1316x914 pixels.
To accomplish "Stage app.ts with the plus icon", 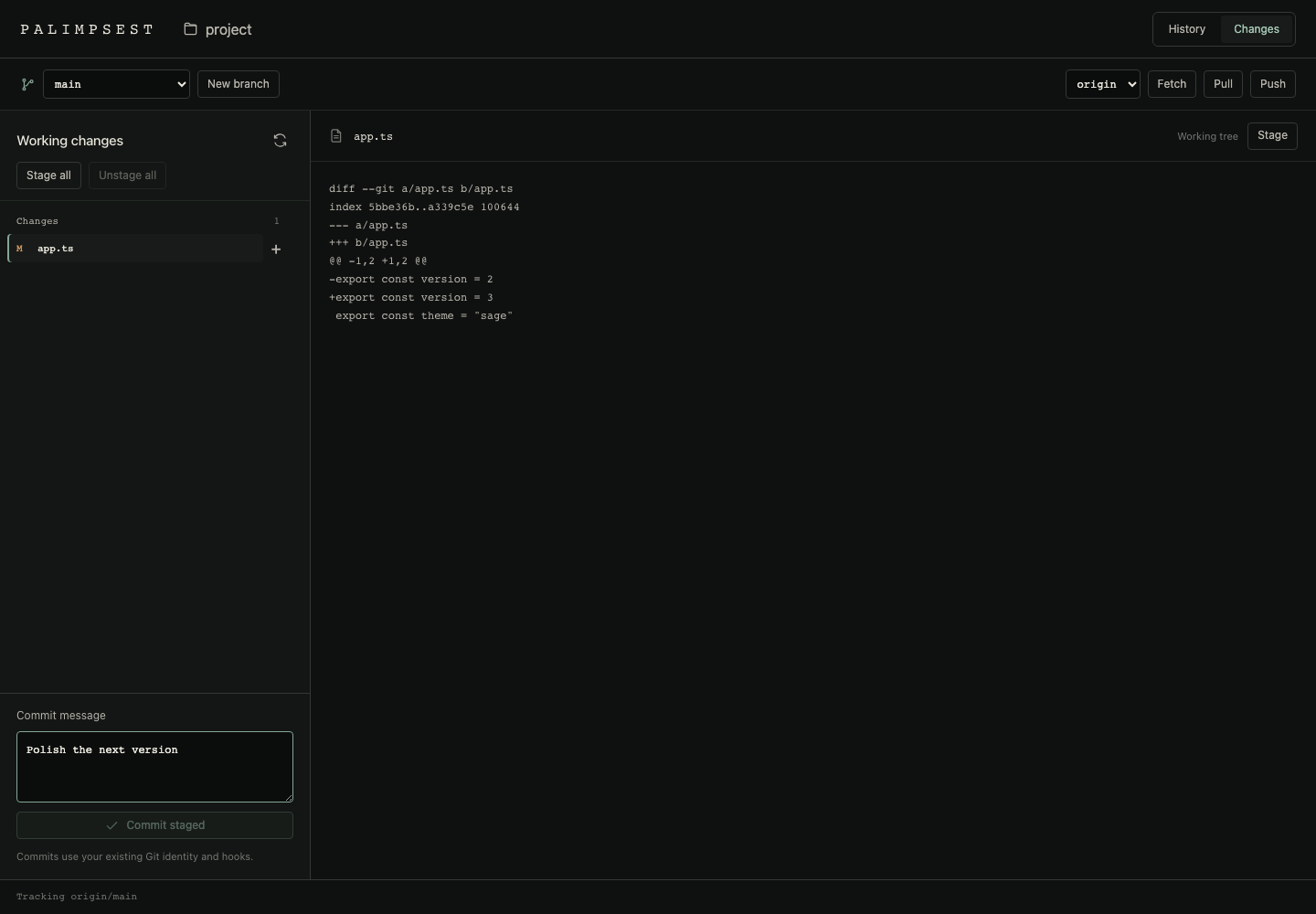I will [x=276, y=249].
